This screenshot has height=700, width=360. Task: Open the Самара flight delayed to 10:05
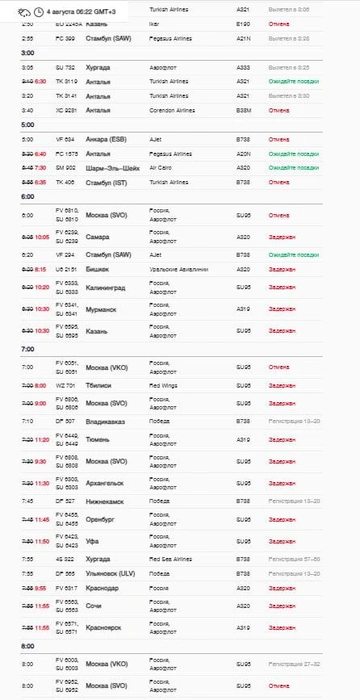point(172,237)
